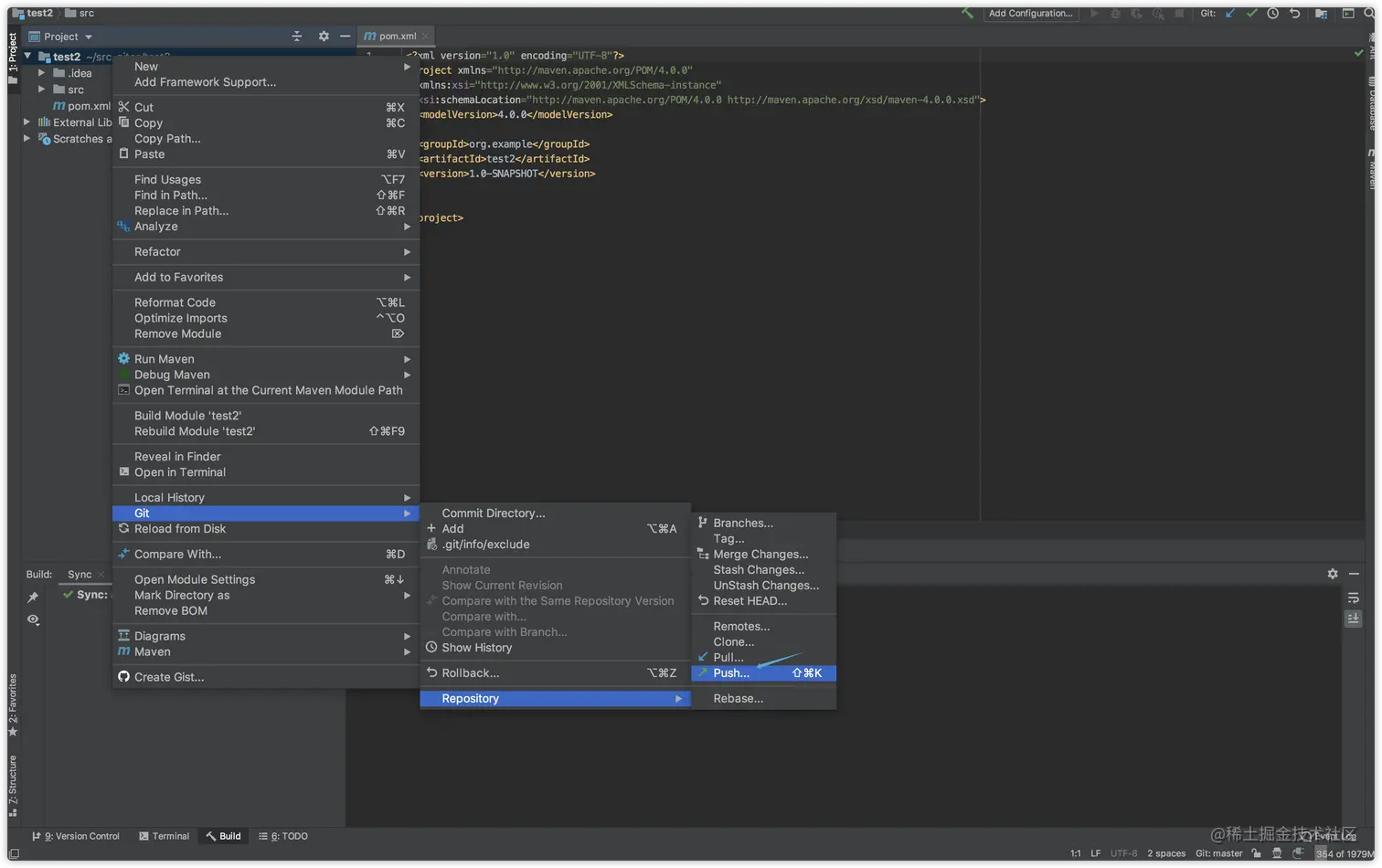Image resolution: width=1382 pixels, height=868 pixels.
Task: Expand the .idea folder
Action: [x=41, y=73]
